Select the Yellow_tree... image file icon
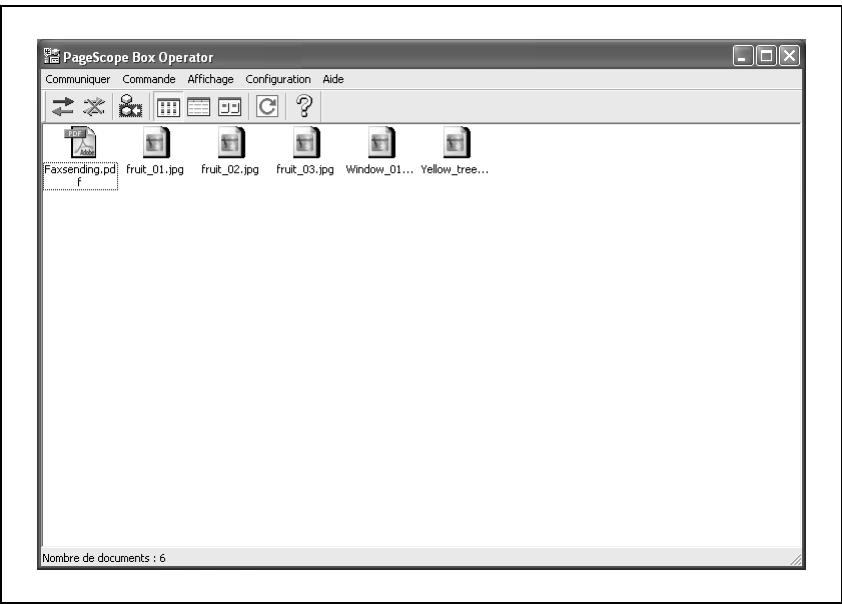842x604 pixels. [456, 143]
